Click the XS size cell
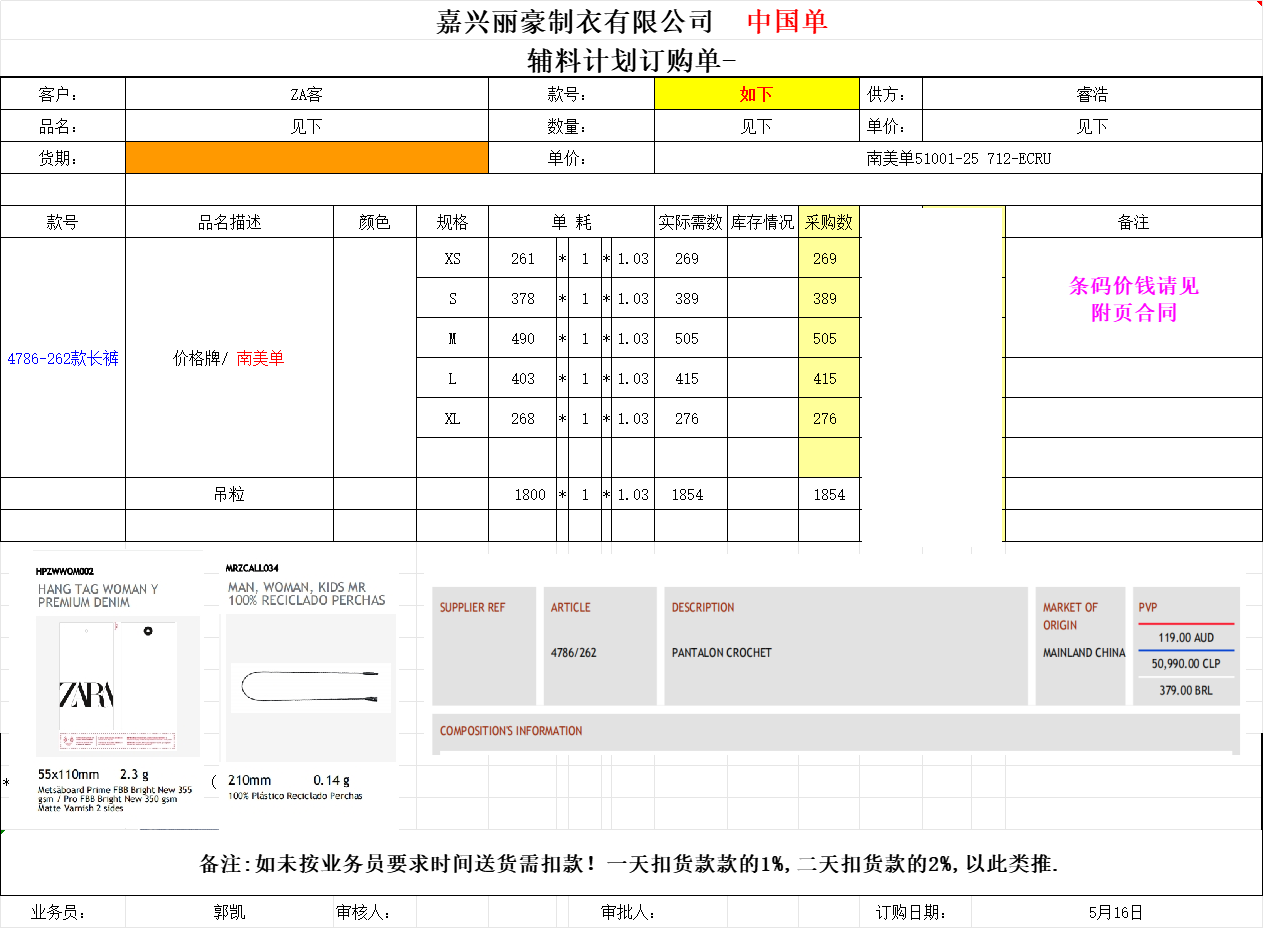Screen dimensions: 1263x928 (452, 258)
